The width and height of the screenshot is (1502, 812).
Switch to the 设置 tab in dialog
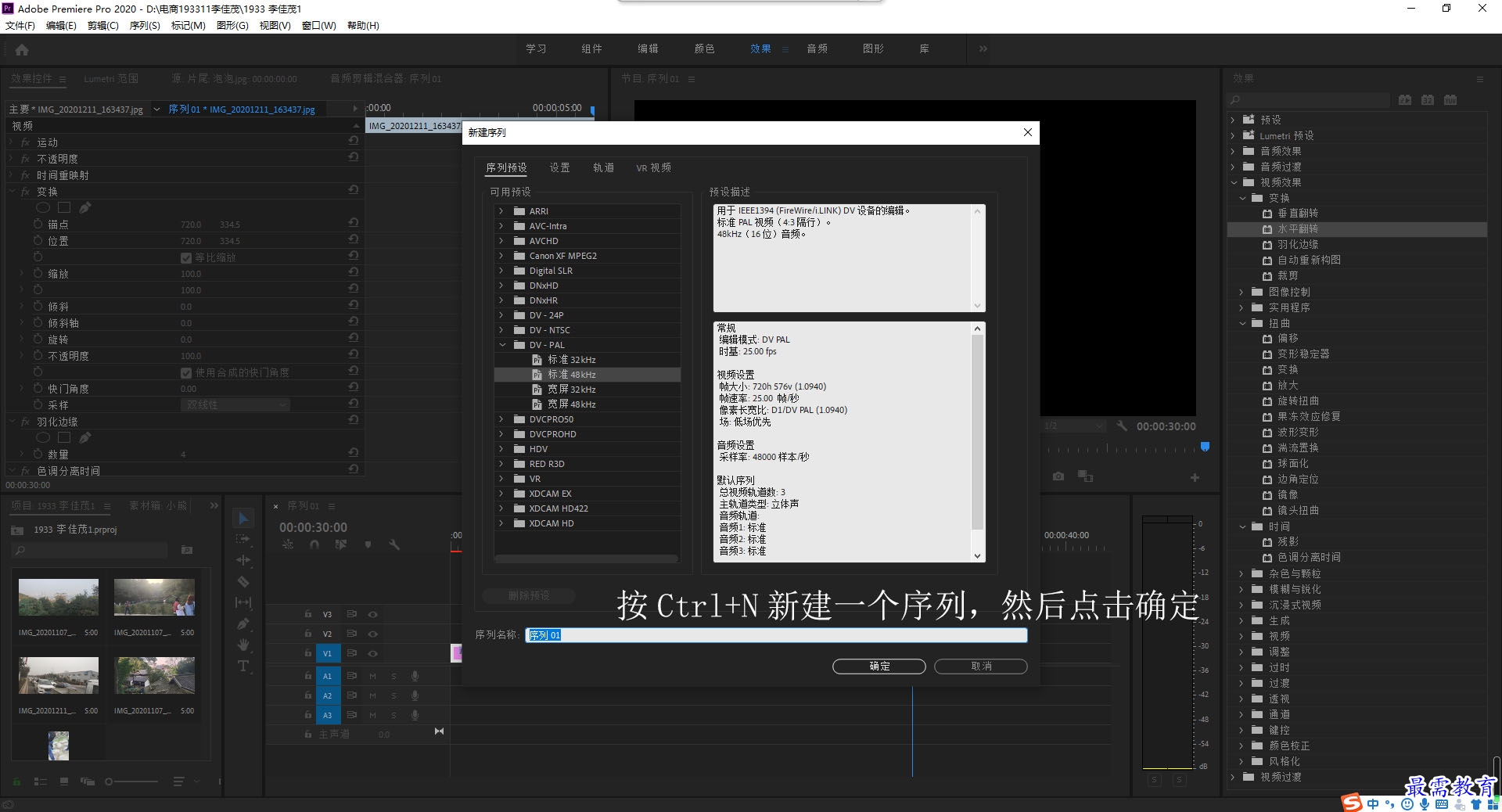[x=559, y=167]
